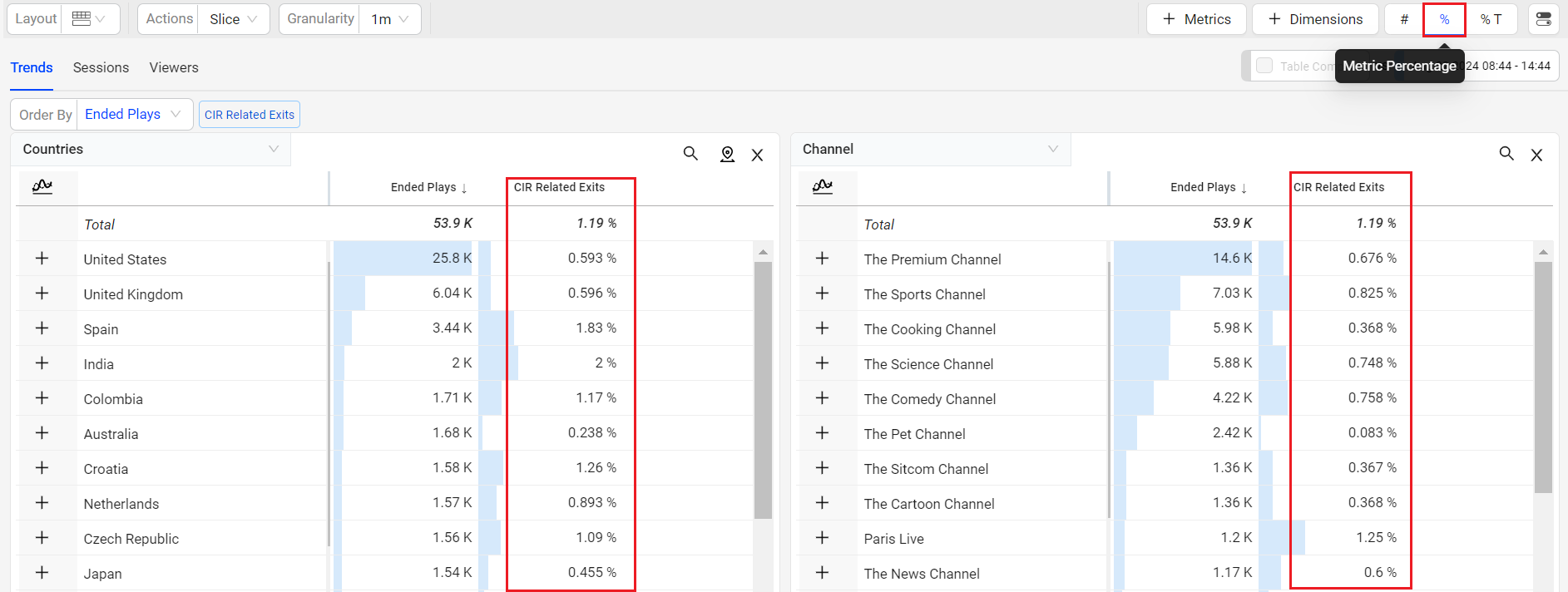
Task: Expand The Comedy Channel row
Action: coord(822,398)
